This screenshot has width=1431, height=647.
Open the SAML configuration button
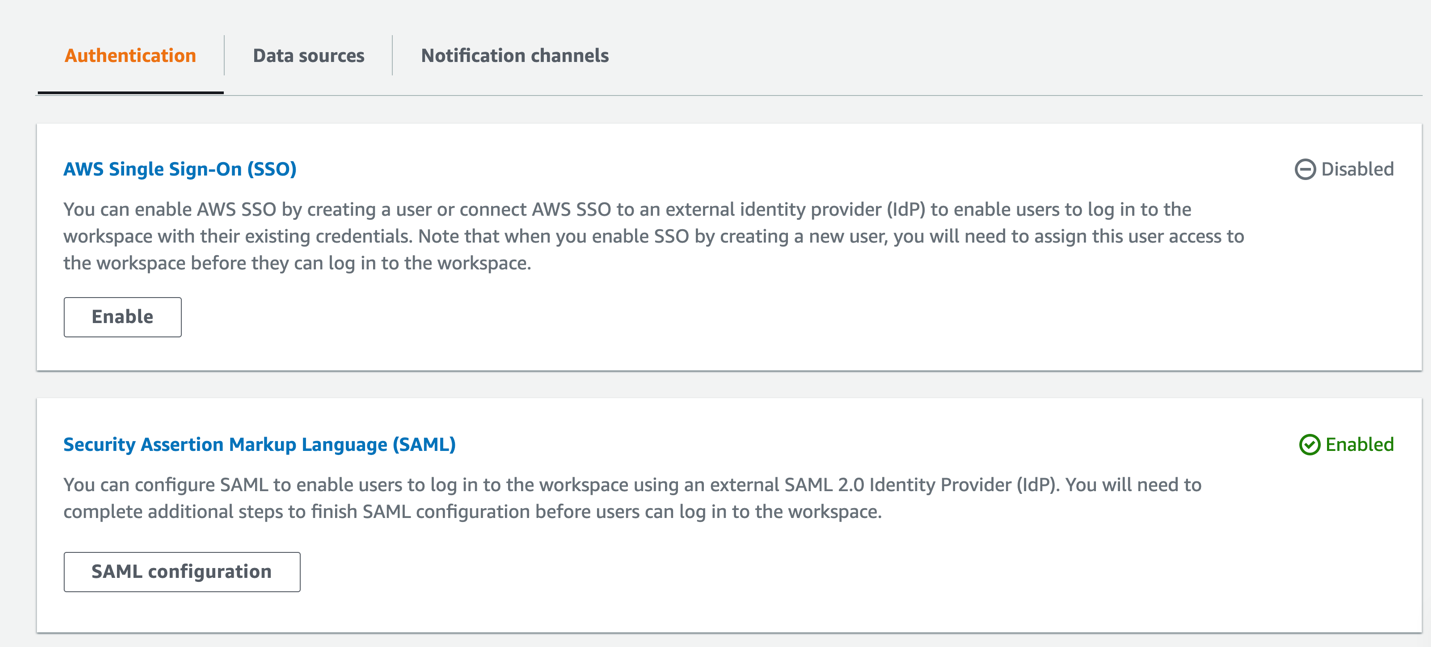coord(181,572)
